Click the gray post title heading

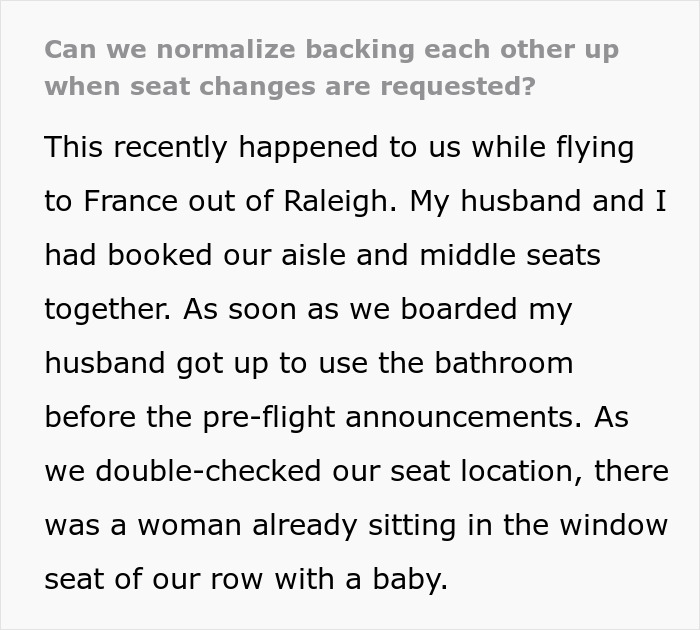click(x=331, y=67)
